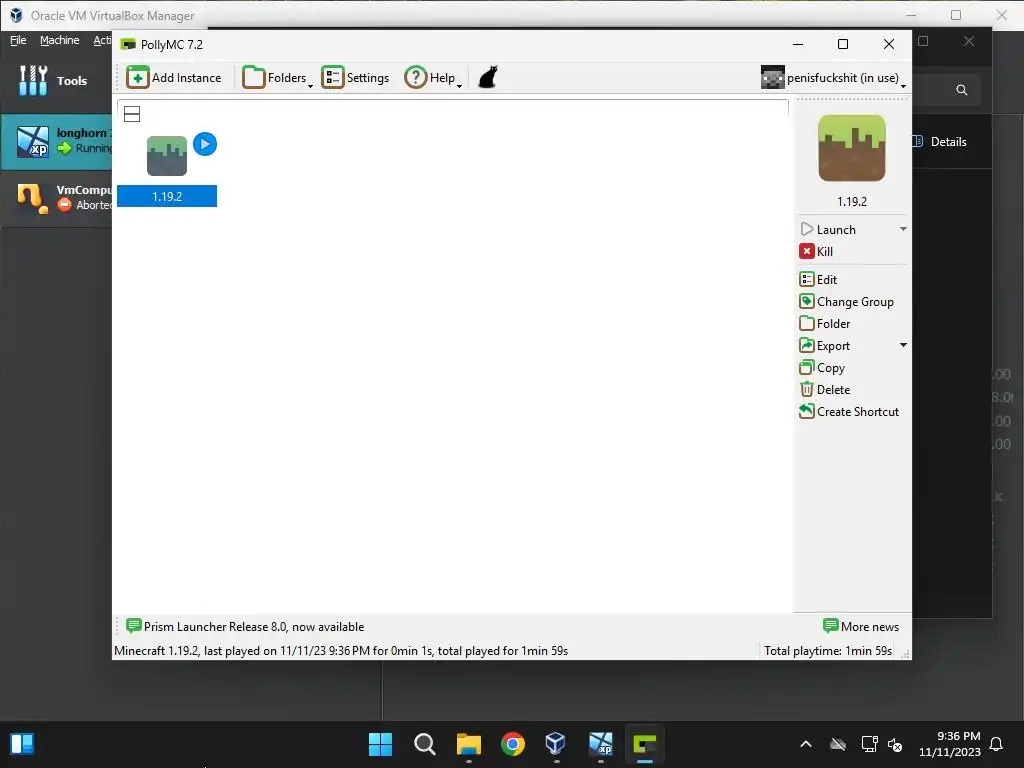
Task: Edit the 1.19.2 instance
Action: [x=818, y=280]
